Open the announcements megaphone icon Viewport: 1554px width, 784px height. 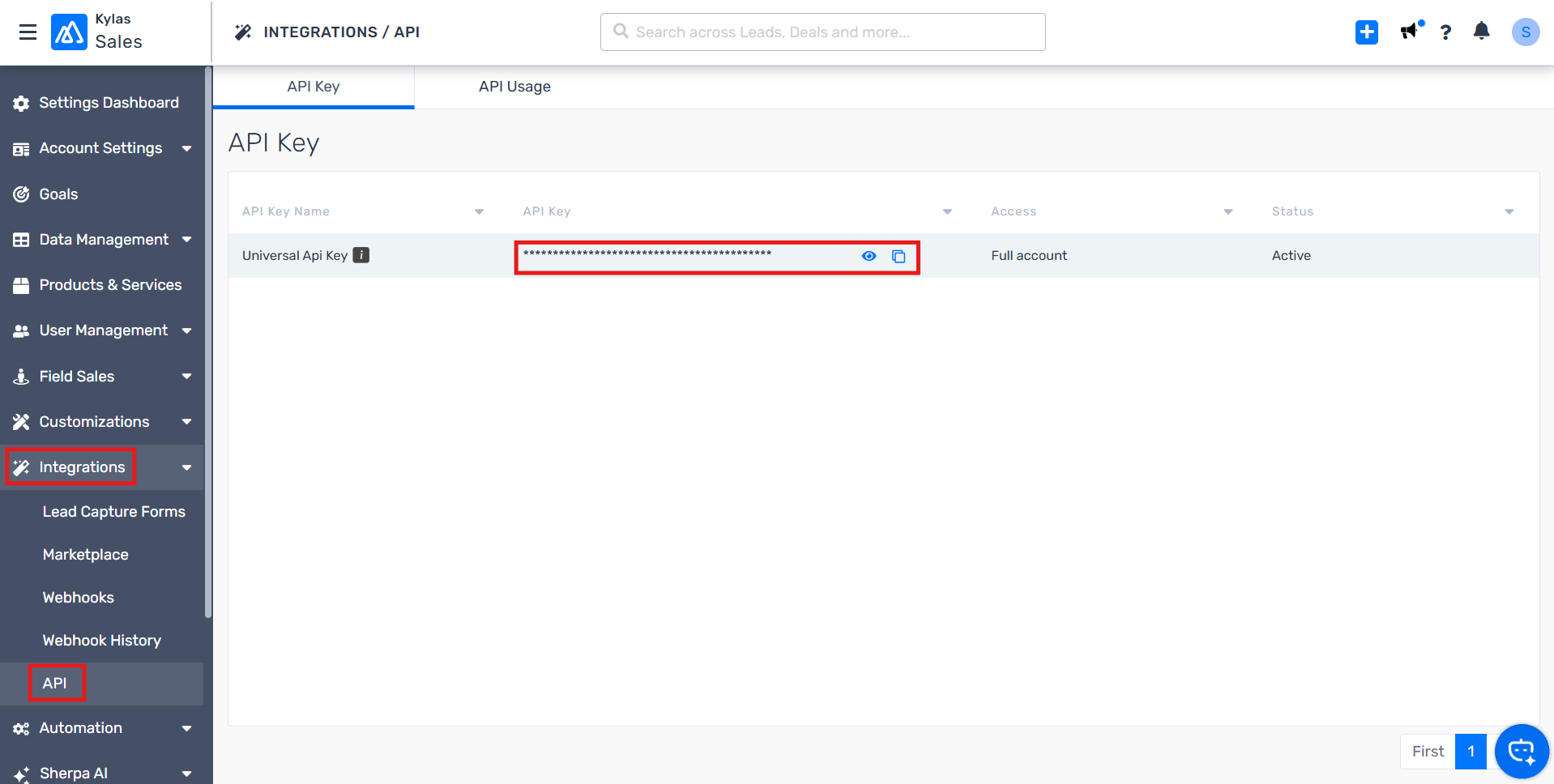(x=1411, y=31)
